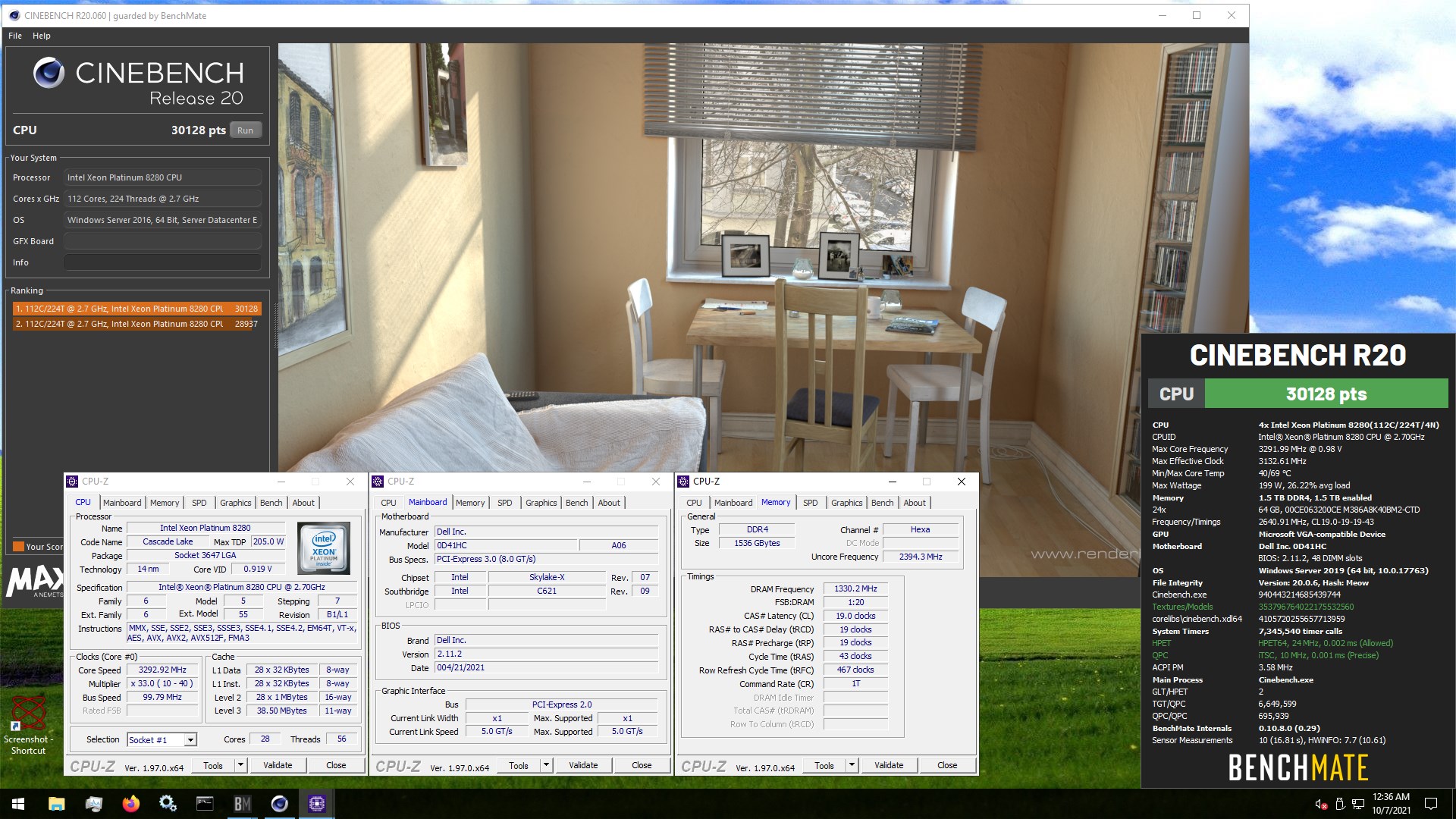
Task: Open About tab in CPU-Z processor window
Action: click(303, 503)
